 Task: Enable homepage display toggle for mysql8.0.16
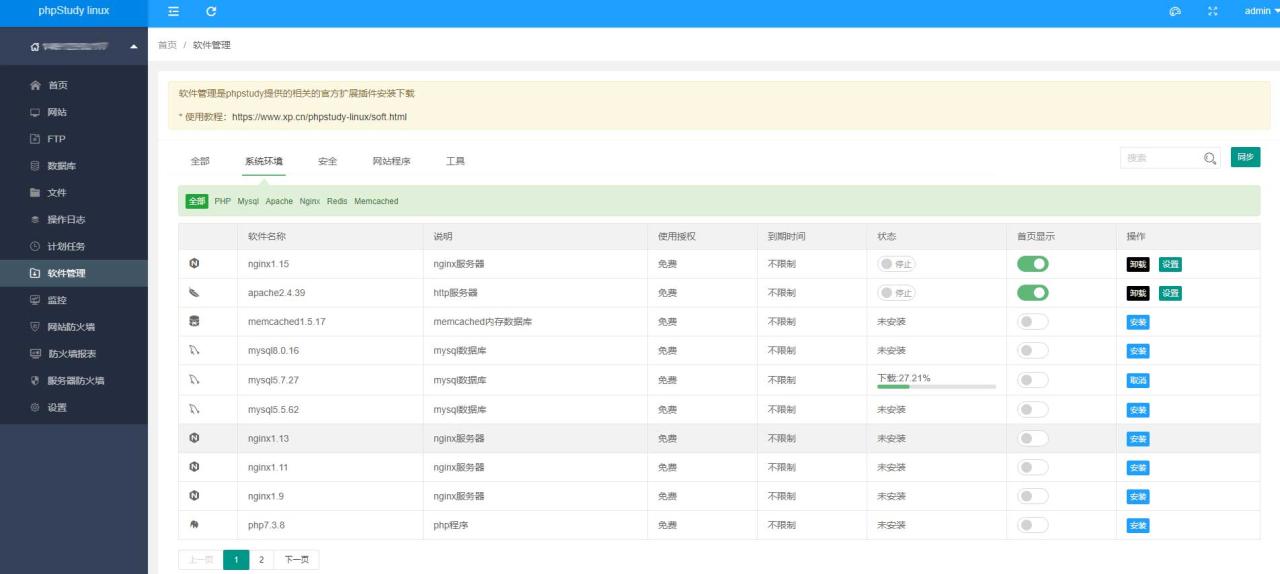(x=1033, y=351)
